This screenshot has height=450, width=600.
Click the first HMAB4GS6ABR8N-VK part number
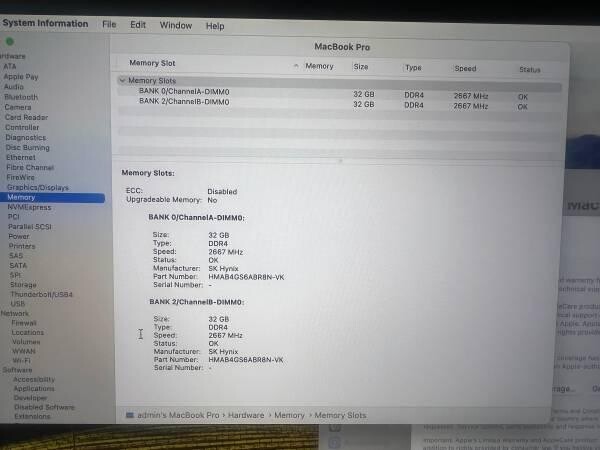point(246,277)
